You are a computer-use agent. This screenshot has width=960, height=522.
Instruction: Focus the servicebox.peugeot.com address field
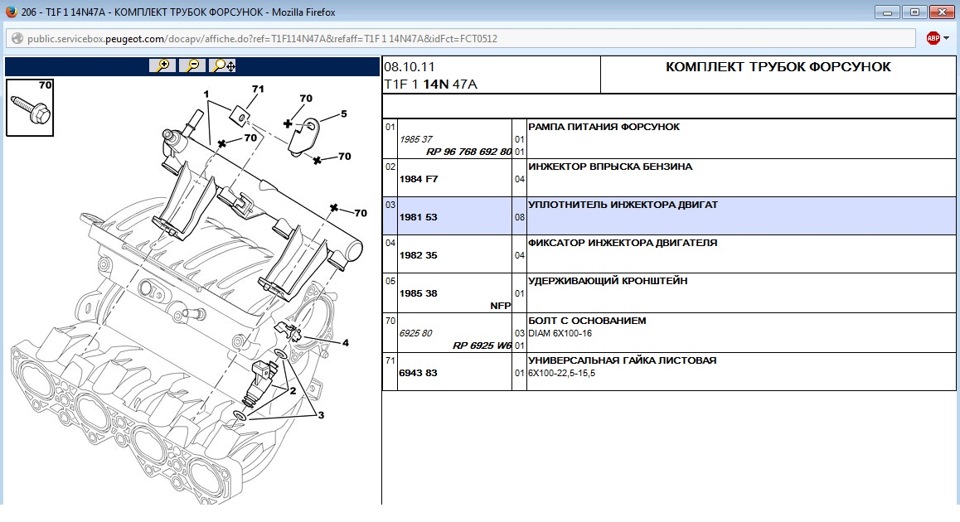point(459,39)
